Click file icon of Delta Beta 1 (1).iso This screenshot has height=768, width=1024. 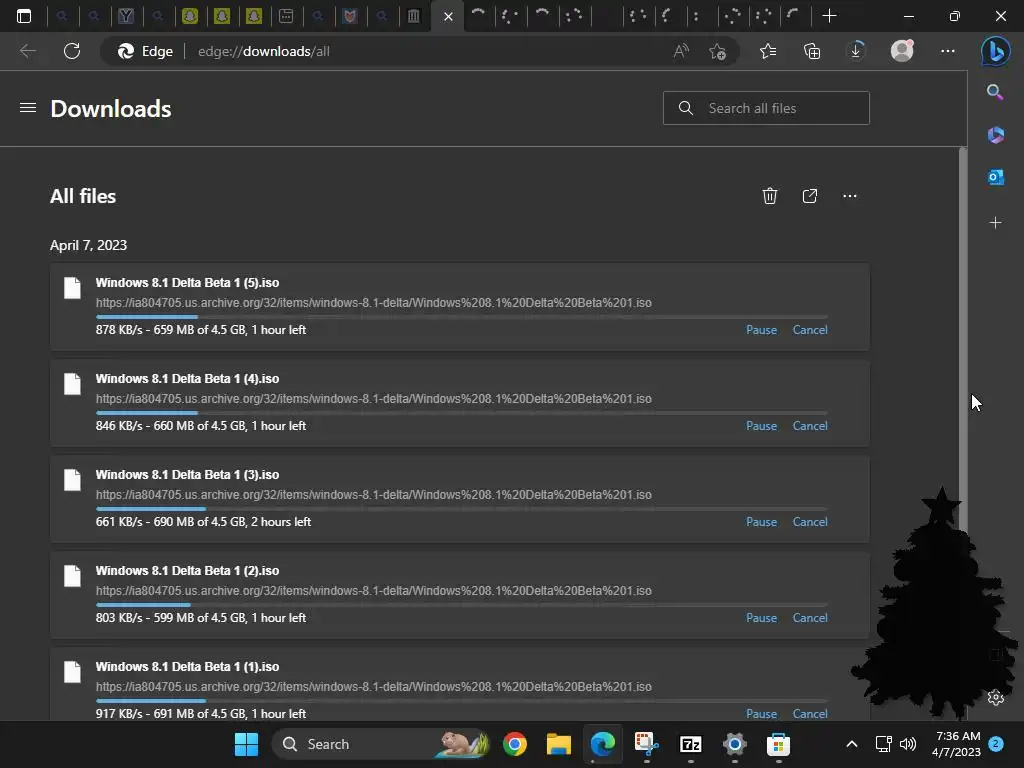(x=72, y=672)
